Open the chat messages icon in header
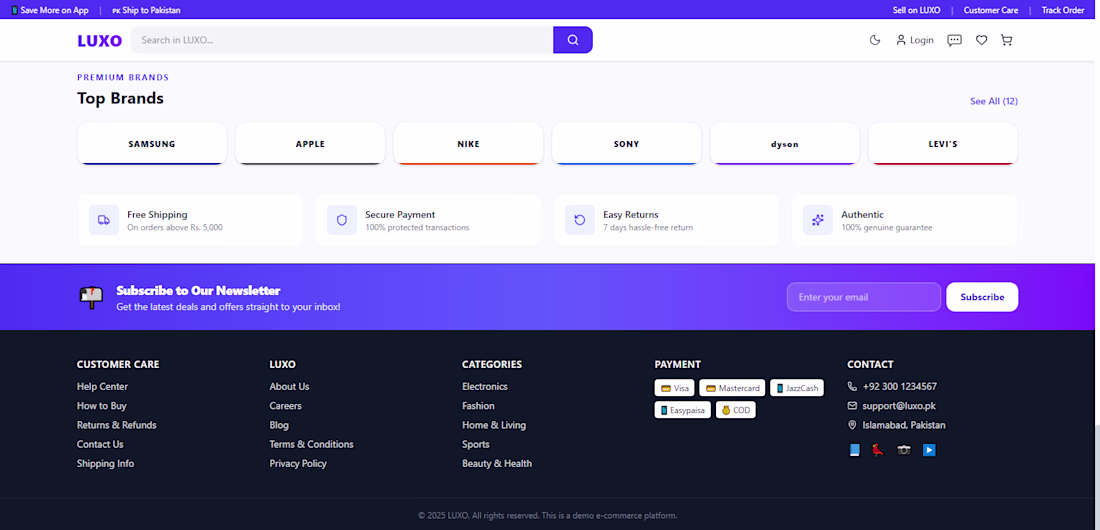Viewport: 1100px width, 530px height. [954, 40]
